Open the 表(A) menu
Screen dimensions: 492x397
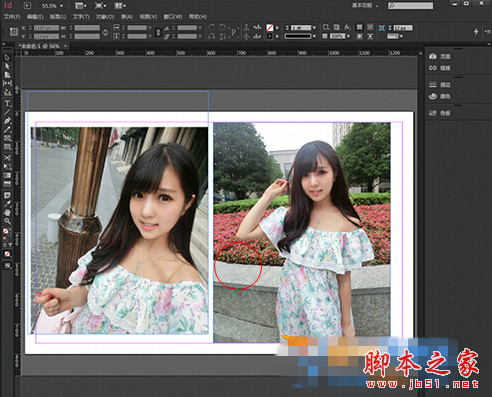pos(127,16)
